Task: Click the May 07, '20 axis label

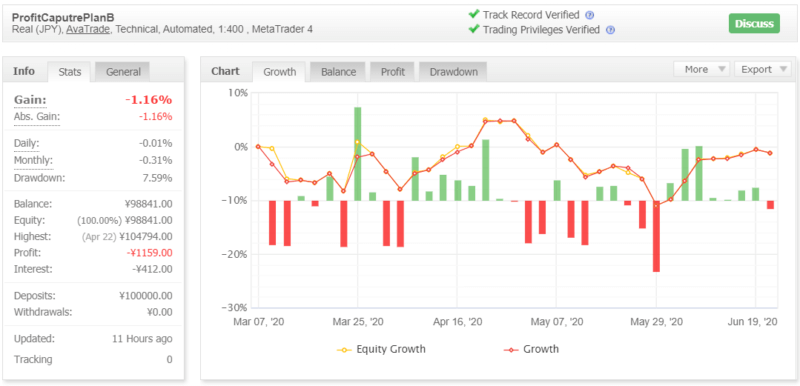Action: point(557,322)
